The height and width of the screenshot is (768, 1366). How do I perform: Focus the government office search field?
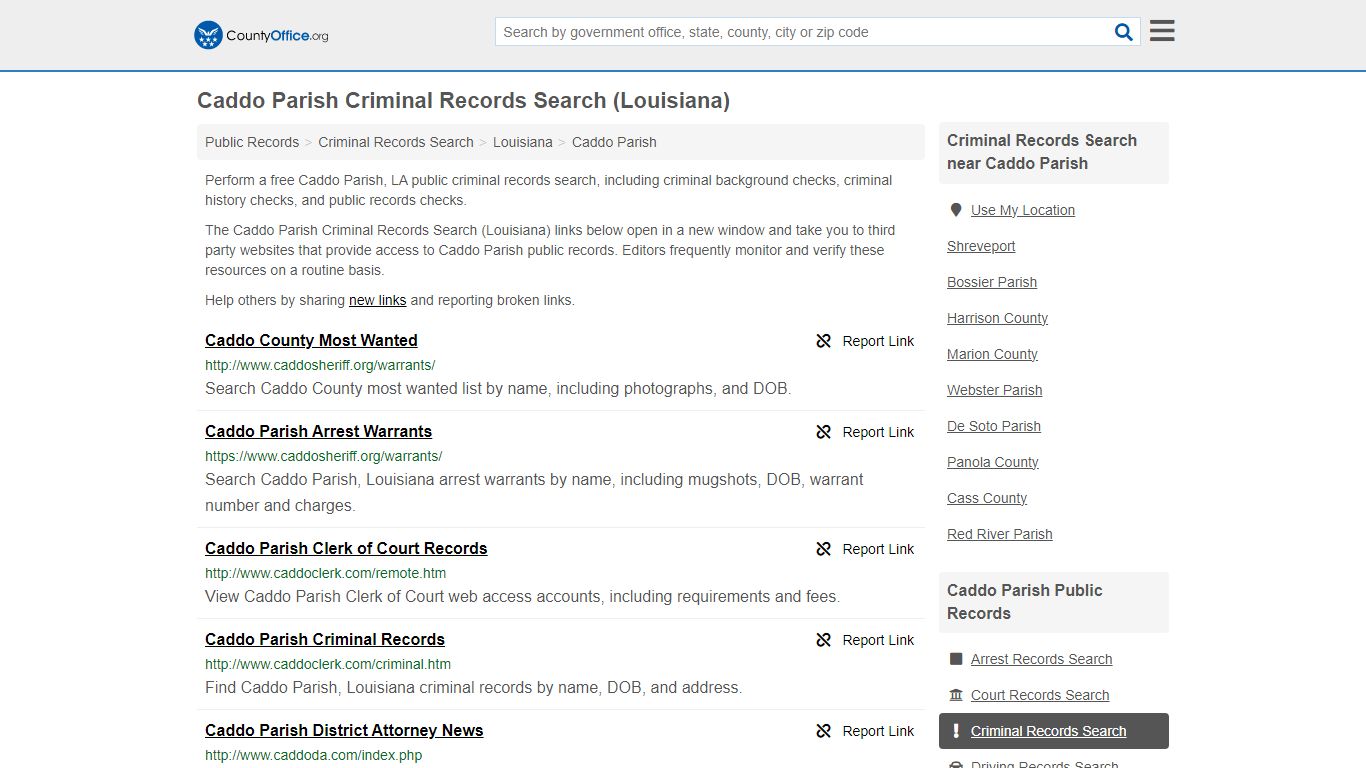coord(803,32)
